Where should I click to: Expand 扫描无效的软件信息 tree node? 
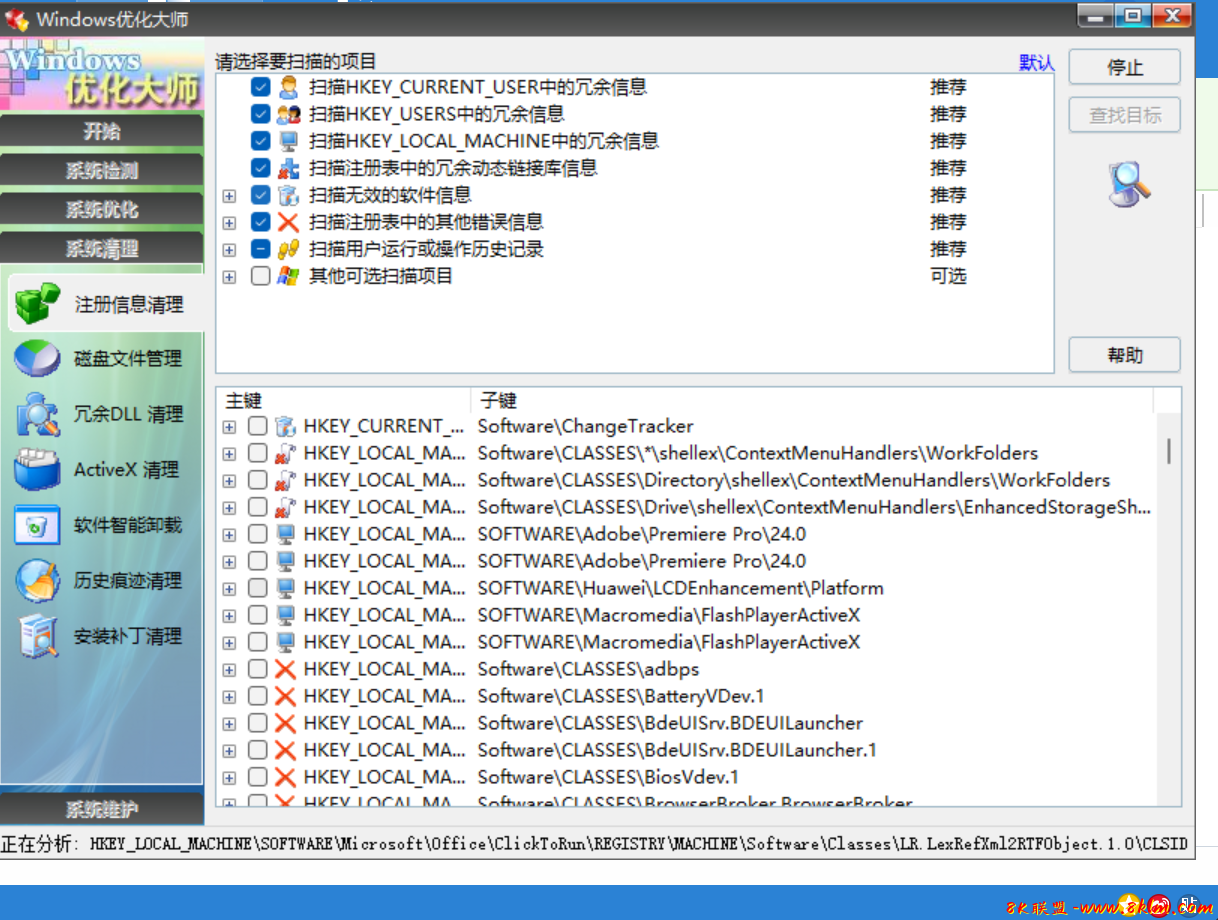pyautogui.click(x=230, y=195)
